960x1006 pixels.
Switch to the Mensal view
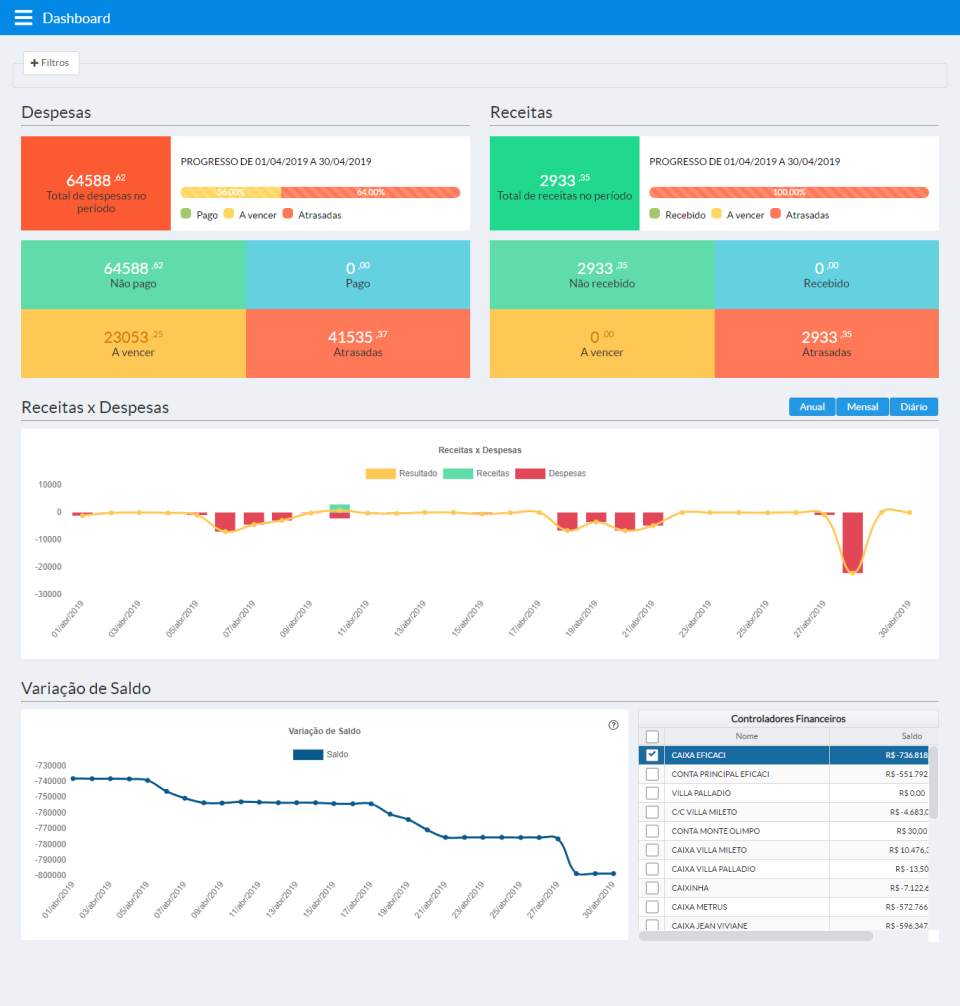[x=862, y=406]
